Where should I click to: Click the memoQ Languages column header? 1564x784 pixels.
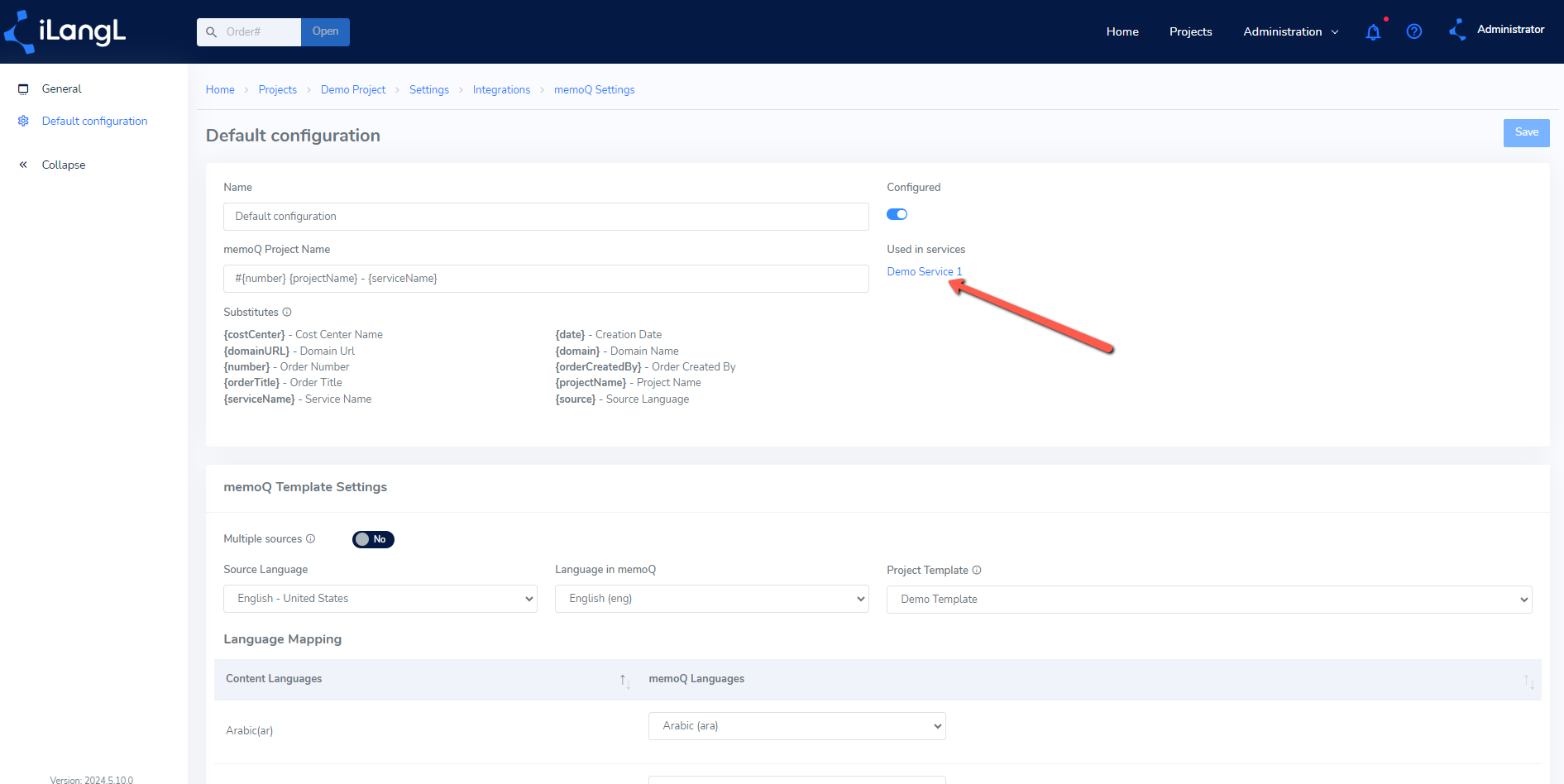(x=696, y=679)
